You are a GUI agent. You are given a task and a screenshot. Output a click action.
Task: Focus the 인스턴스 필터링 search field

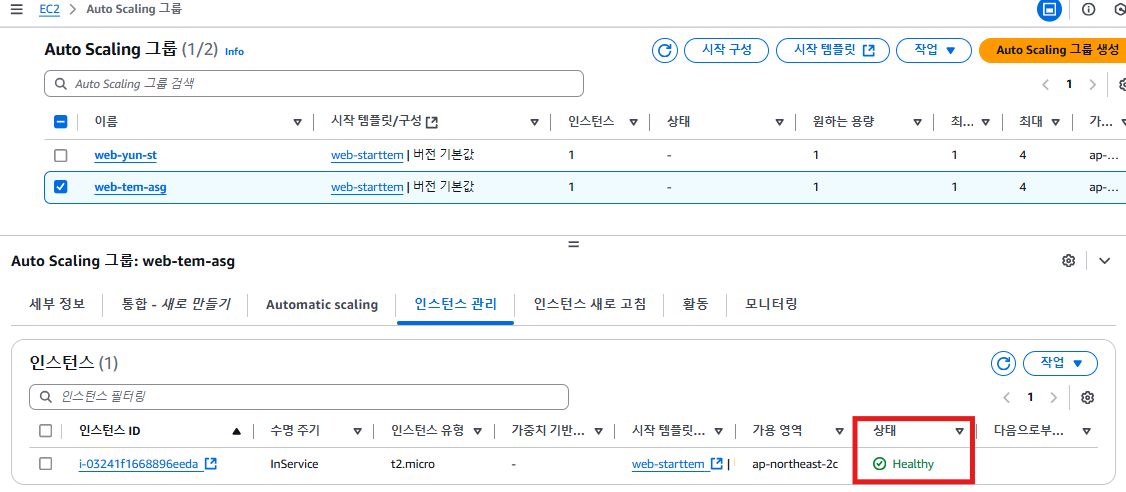click(x=299, y=396)
